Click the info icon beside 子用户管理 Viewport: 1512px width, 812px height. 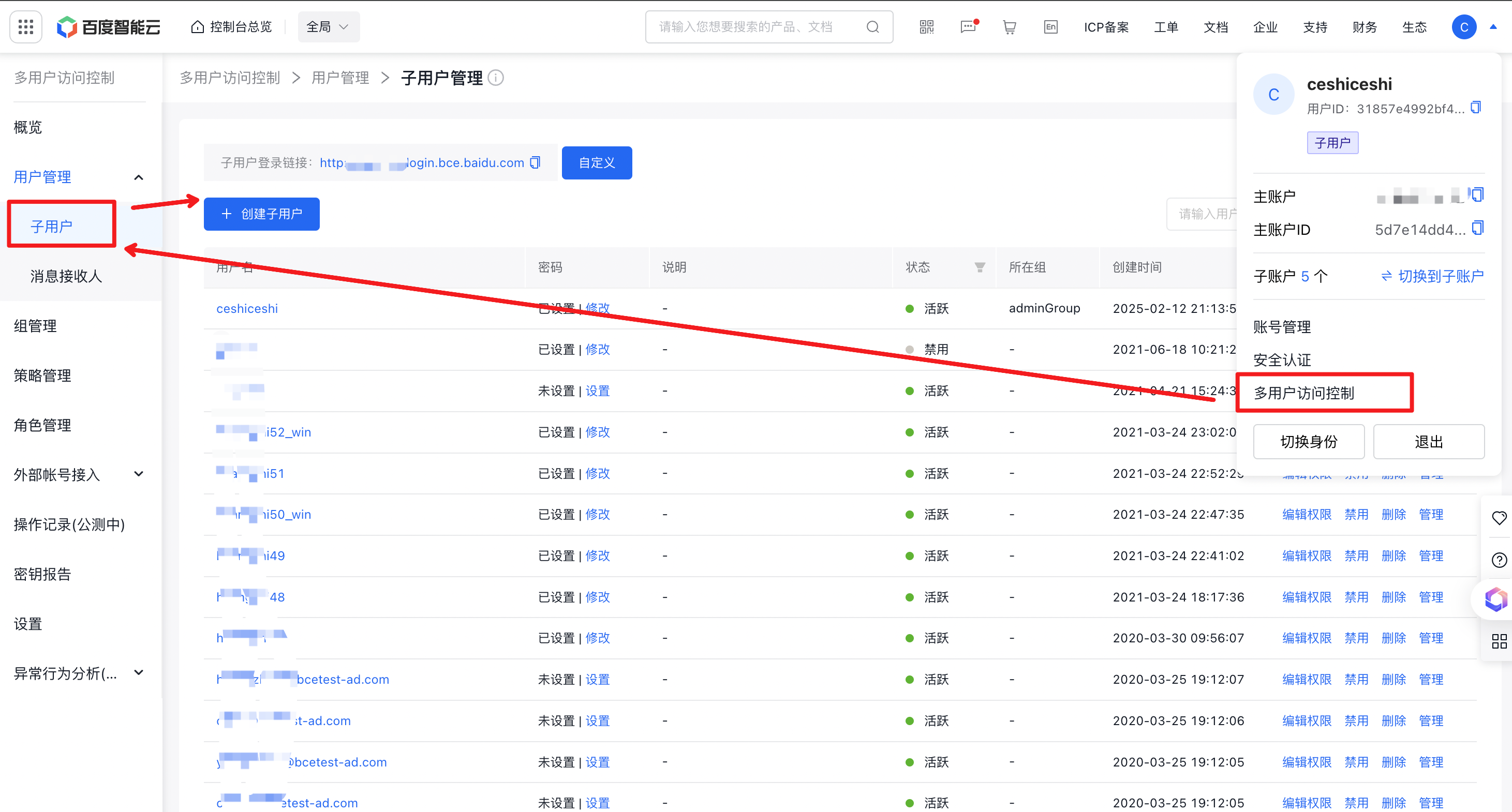click(496, 78)
